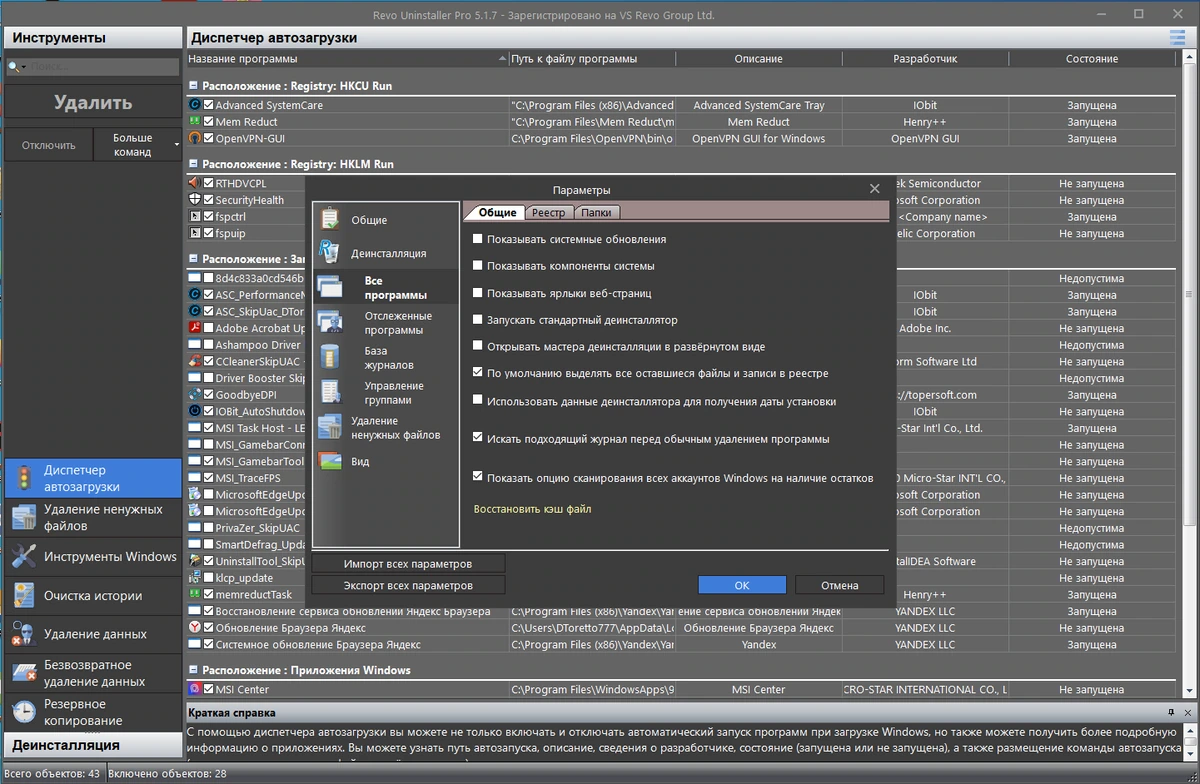Close the Параметры dialog

(874, 189)
